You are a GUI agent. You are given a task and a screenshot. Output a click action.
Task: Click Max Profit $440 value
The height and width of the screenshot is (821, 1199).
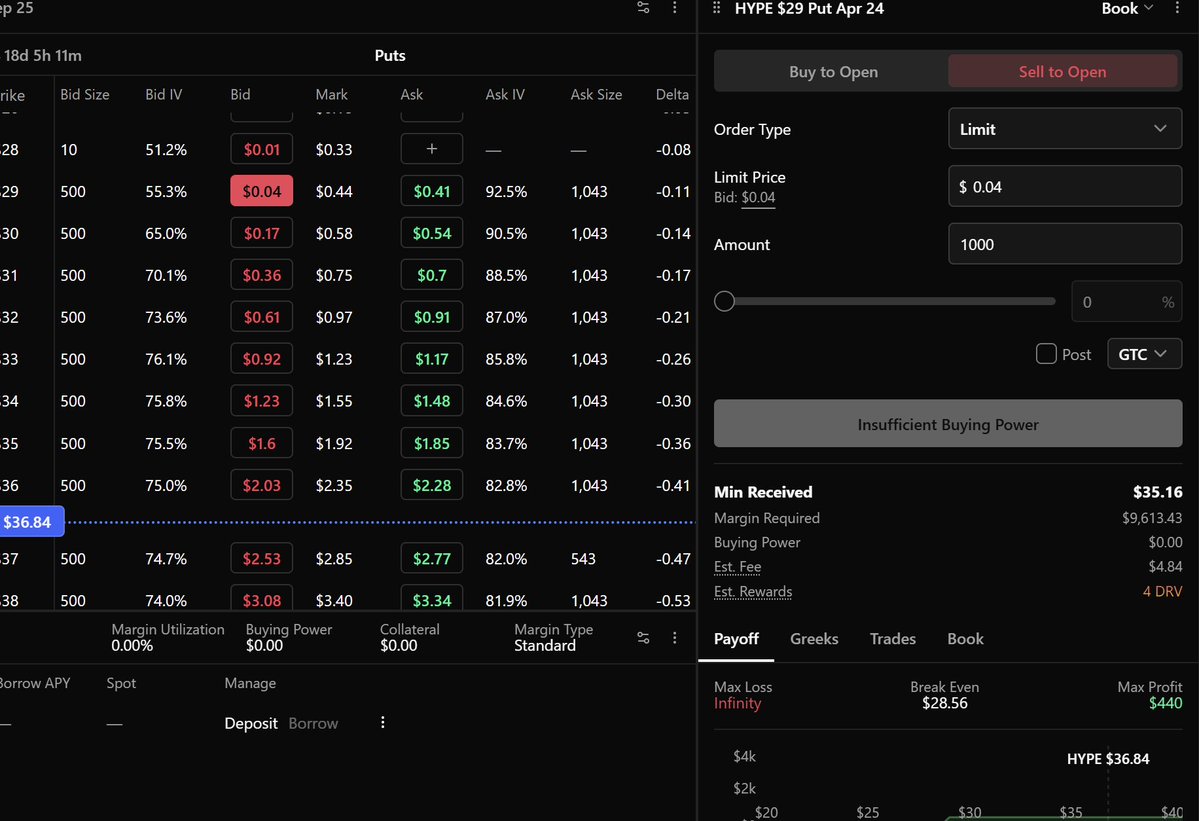1165,703
